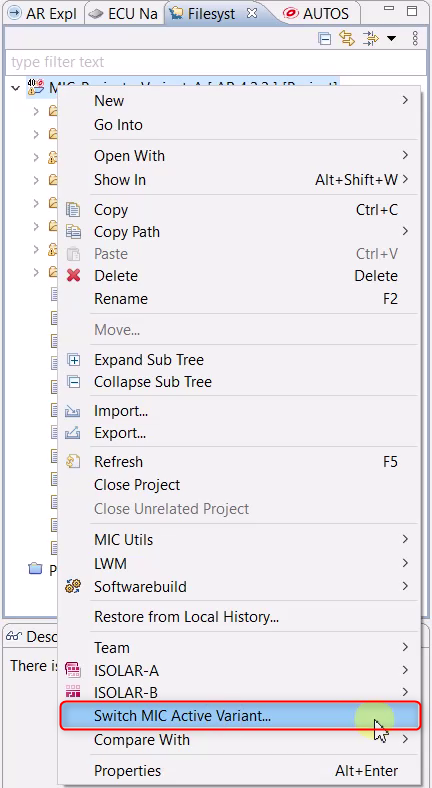Click the type filter text field
This screenshot has width=432, height=788.
[215, 62]
